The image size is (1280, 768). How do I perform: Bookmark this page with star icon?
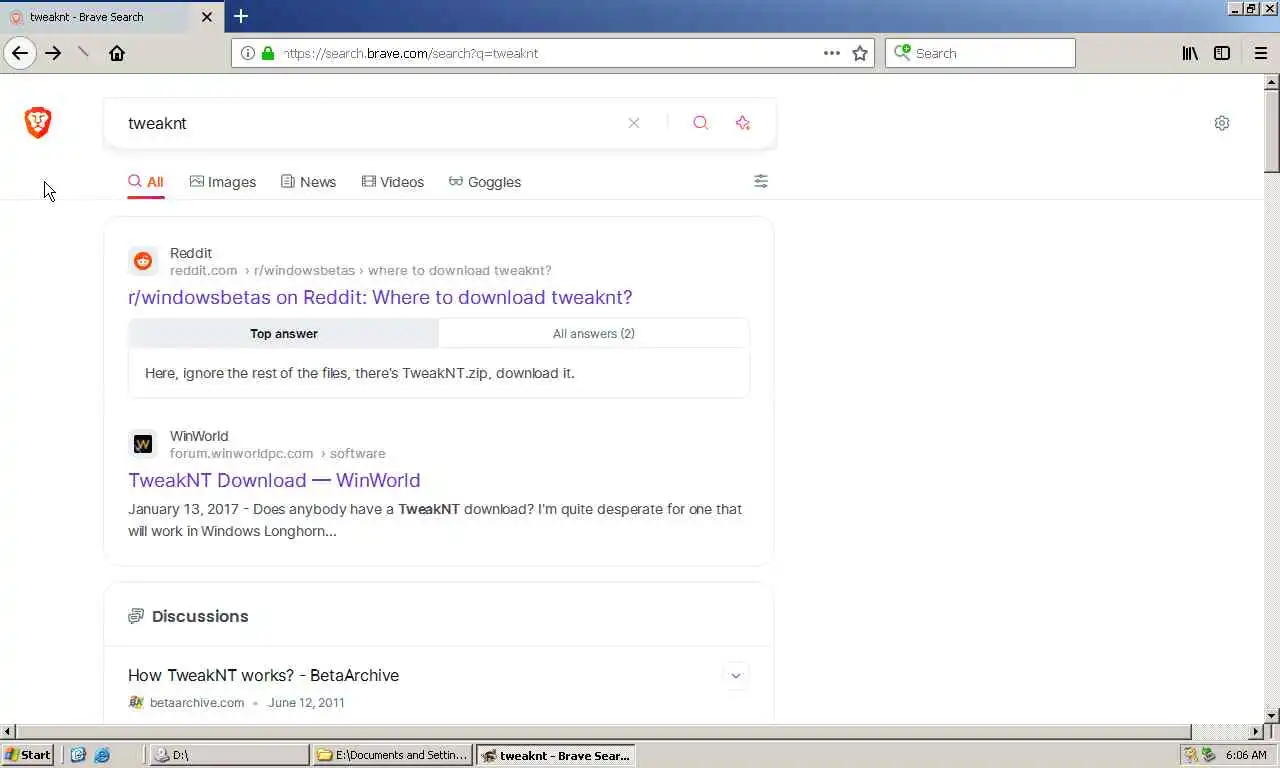pyautogui.click(x=860, y=53)
